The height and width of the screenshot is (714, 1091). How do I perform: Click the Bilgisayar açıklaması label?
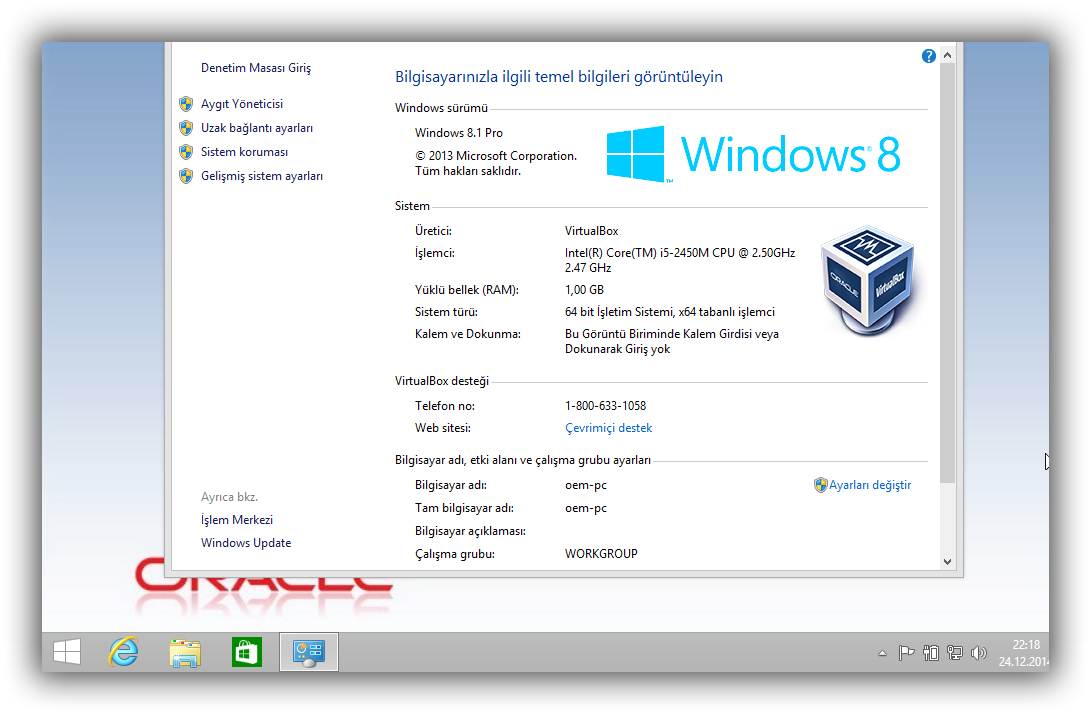click(x=470, y=531)
